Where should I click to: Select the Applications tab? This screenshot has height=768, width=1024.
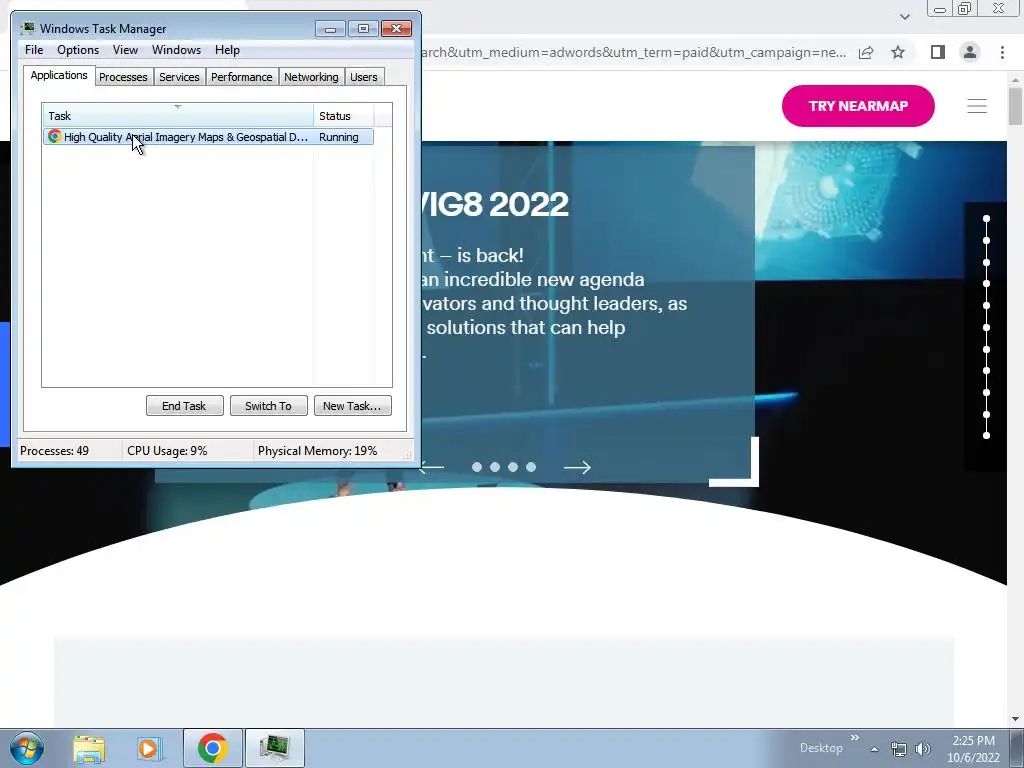59,75
